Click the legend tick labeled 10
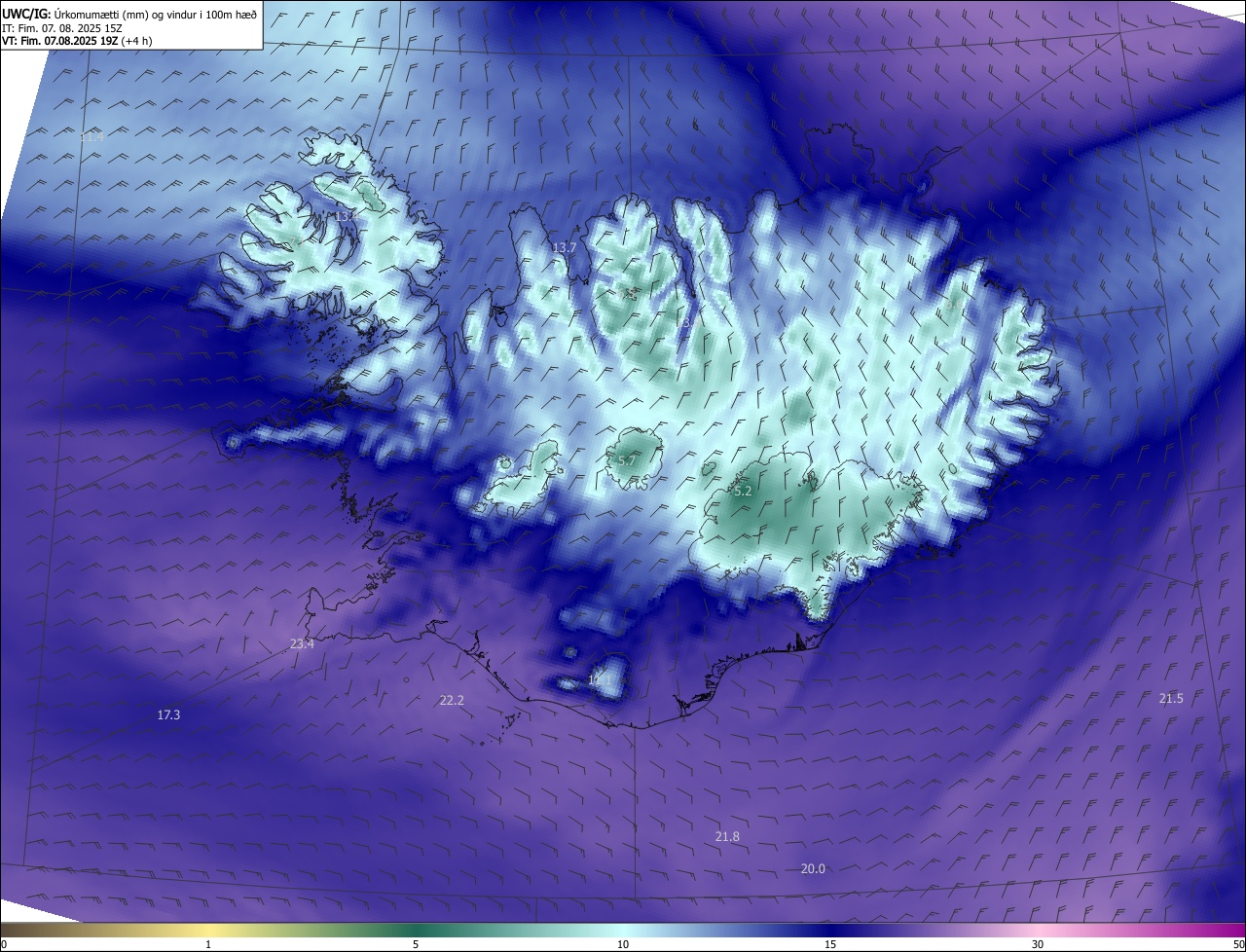Viewport: 1246px width, 952px height. 623,944
